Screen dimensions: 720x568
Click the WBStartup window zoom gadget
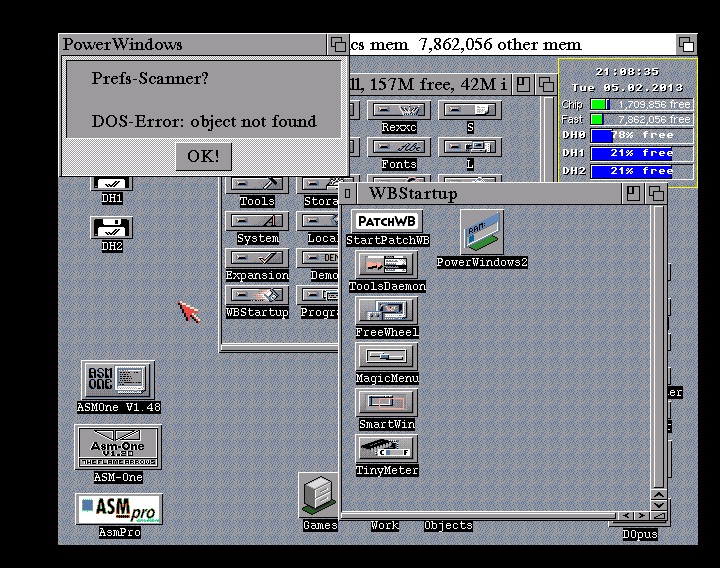636,193
